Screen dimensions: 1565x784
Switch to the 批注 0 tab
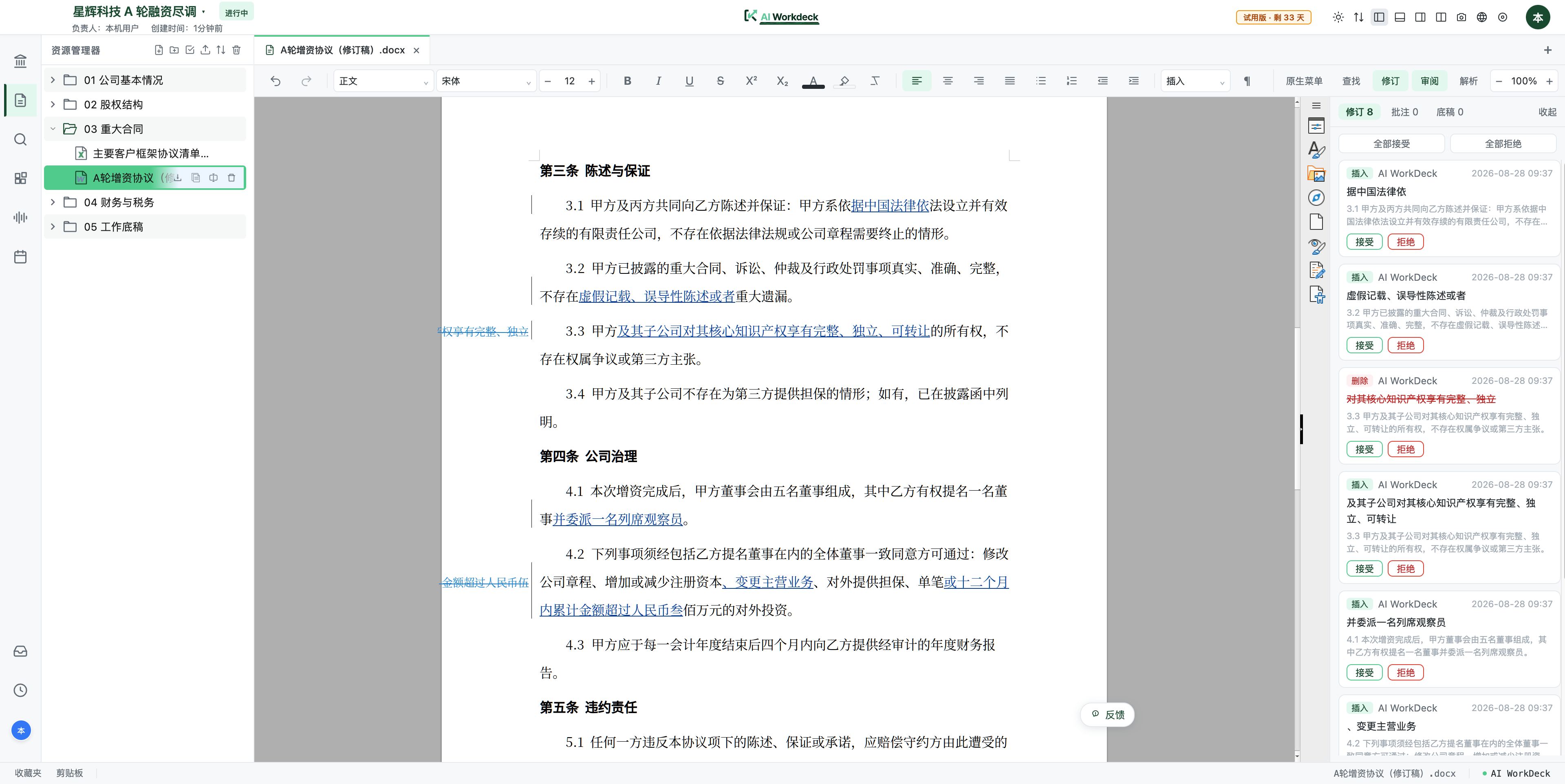coord(1404,112)
